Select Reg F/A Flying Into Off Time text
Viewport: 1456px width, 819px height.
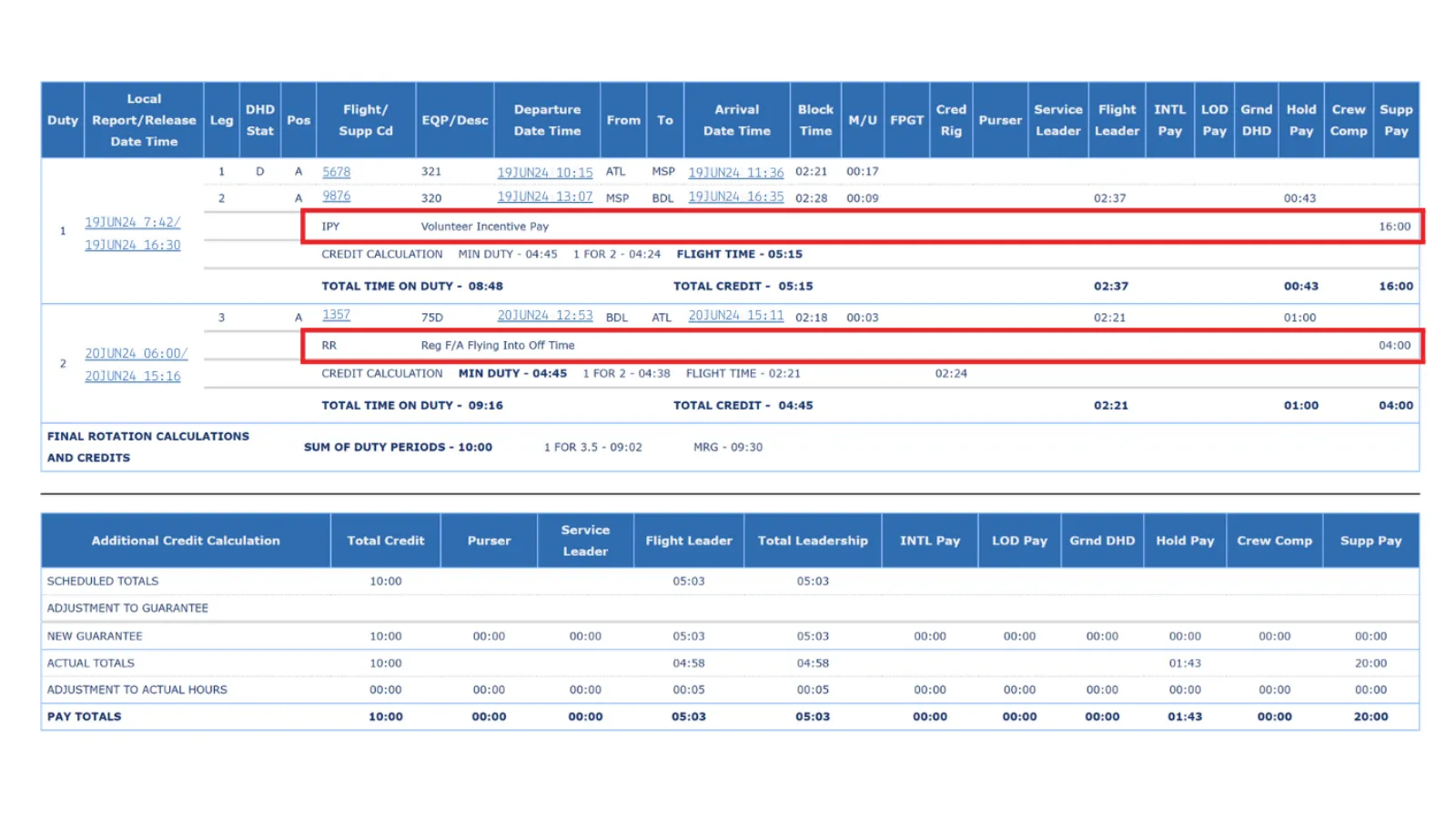coord(497,346)
